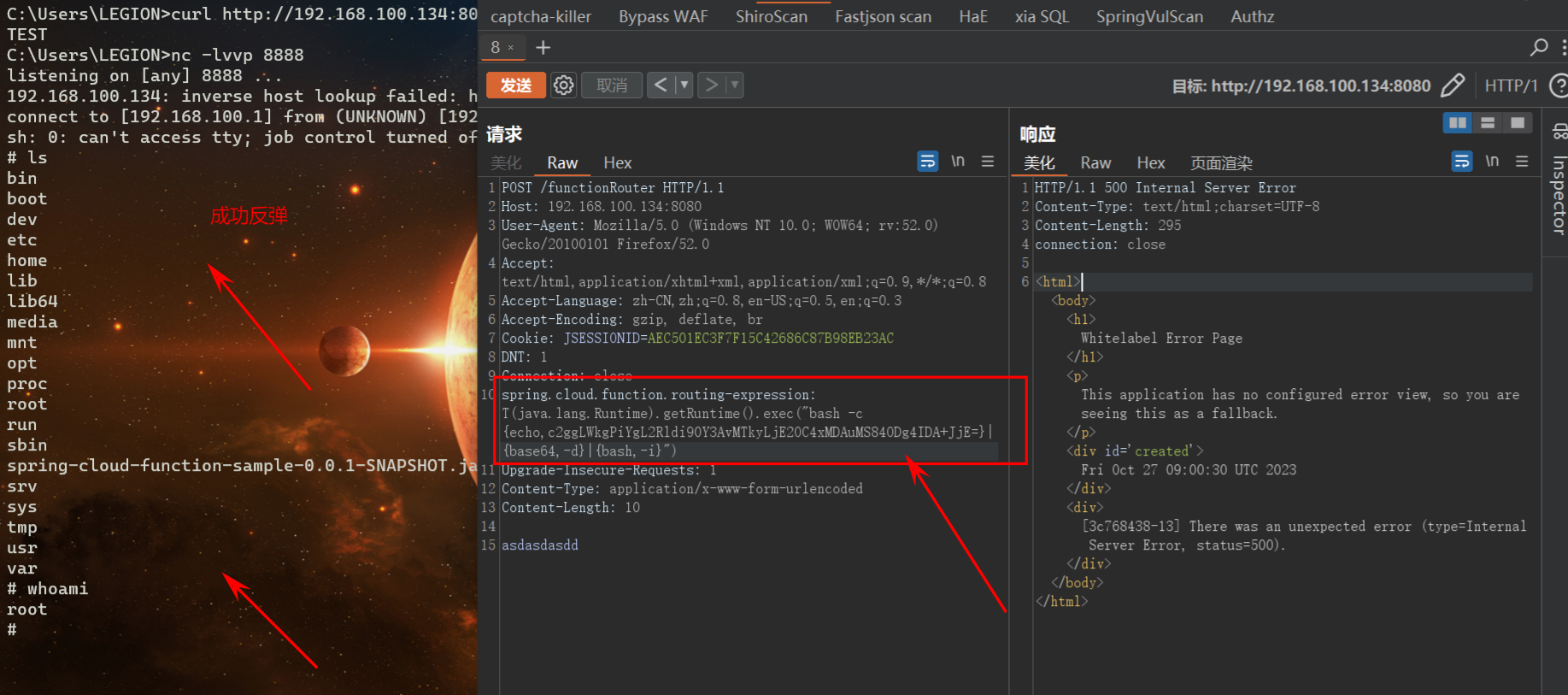
Task: Switch response view to Hex tab
Action: [1150, 162]
